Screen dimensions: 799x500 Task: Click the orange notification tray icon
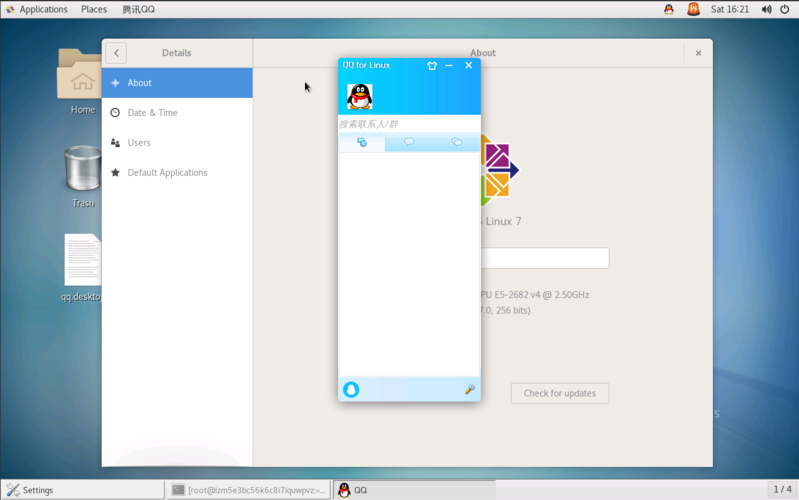click(x=693, y=9)
